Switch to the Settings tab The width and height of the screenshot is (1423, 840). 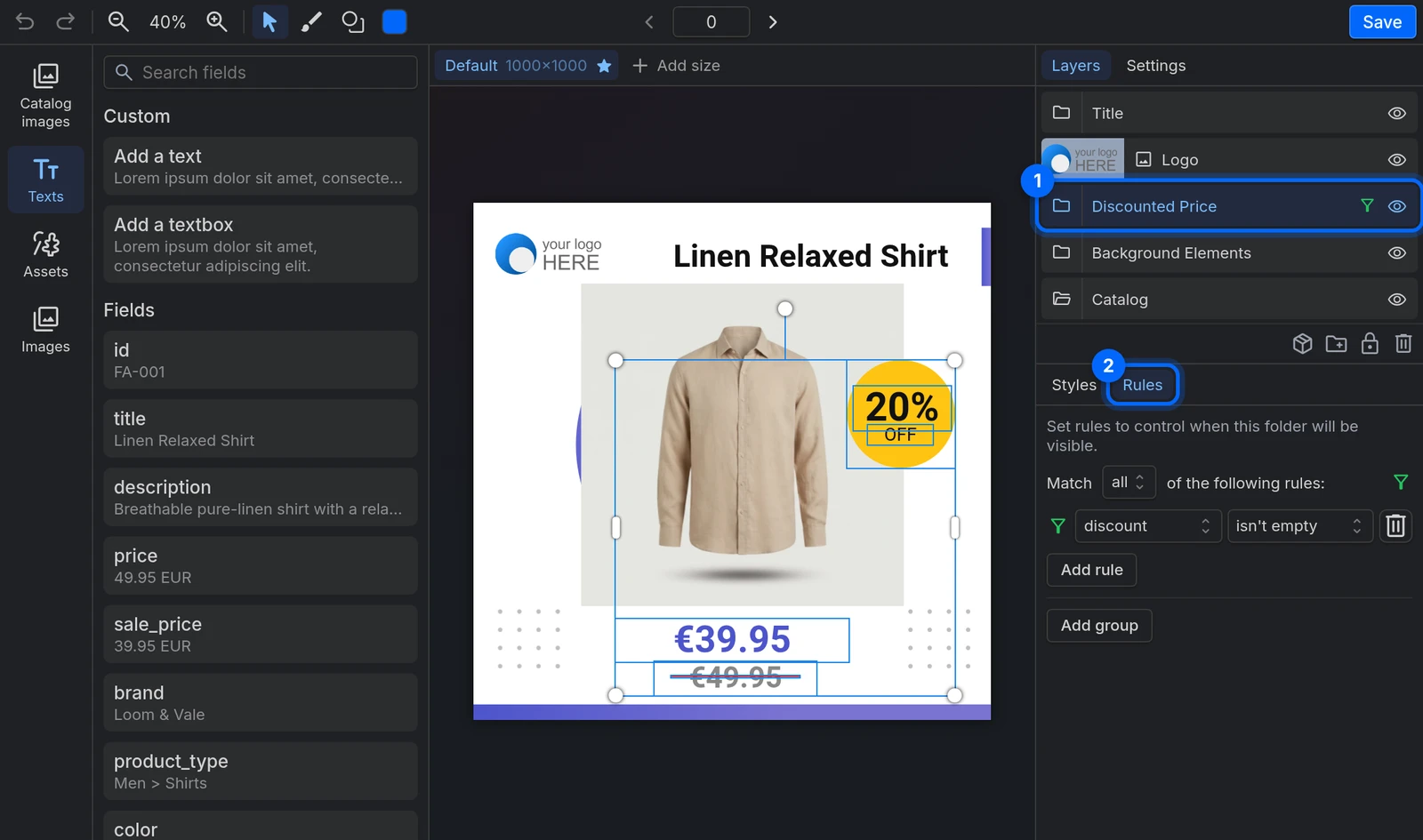coord(1155,66)
